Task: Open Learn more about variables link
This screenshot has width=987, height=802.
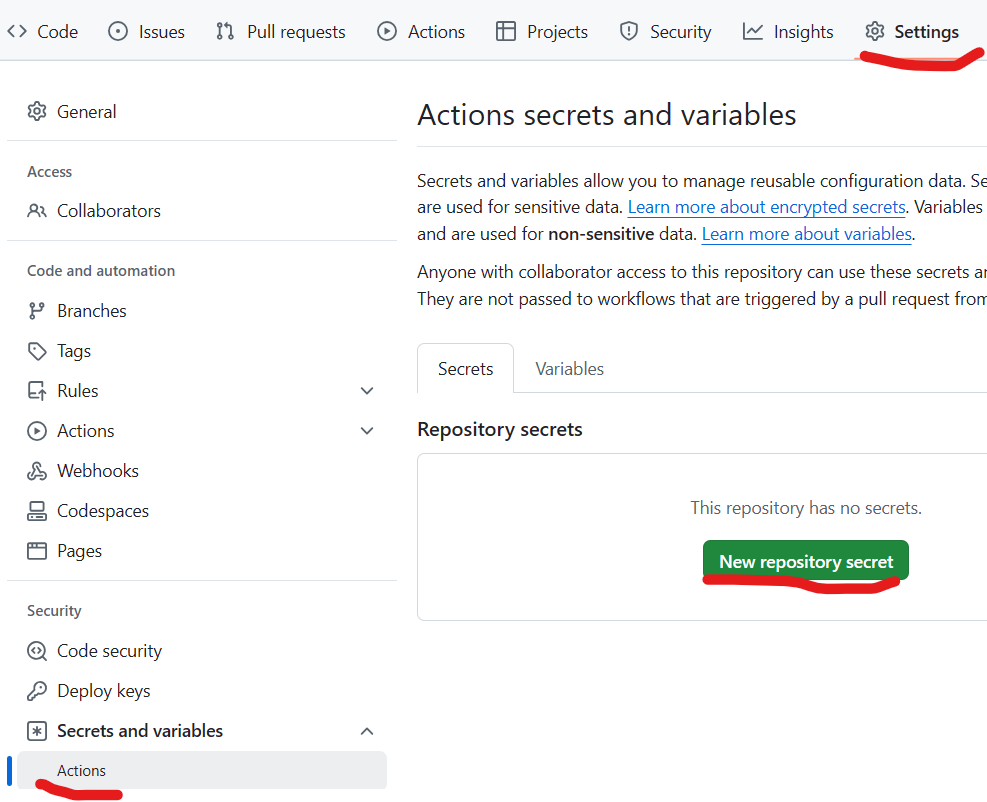Action: point(807,234)
